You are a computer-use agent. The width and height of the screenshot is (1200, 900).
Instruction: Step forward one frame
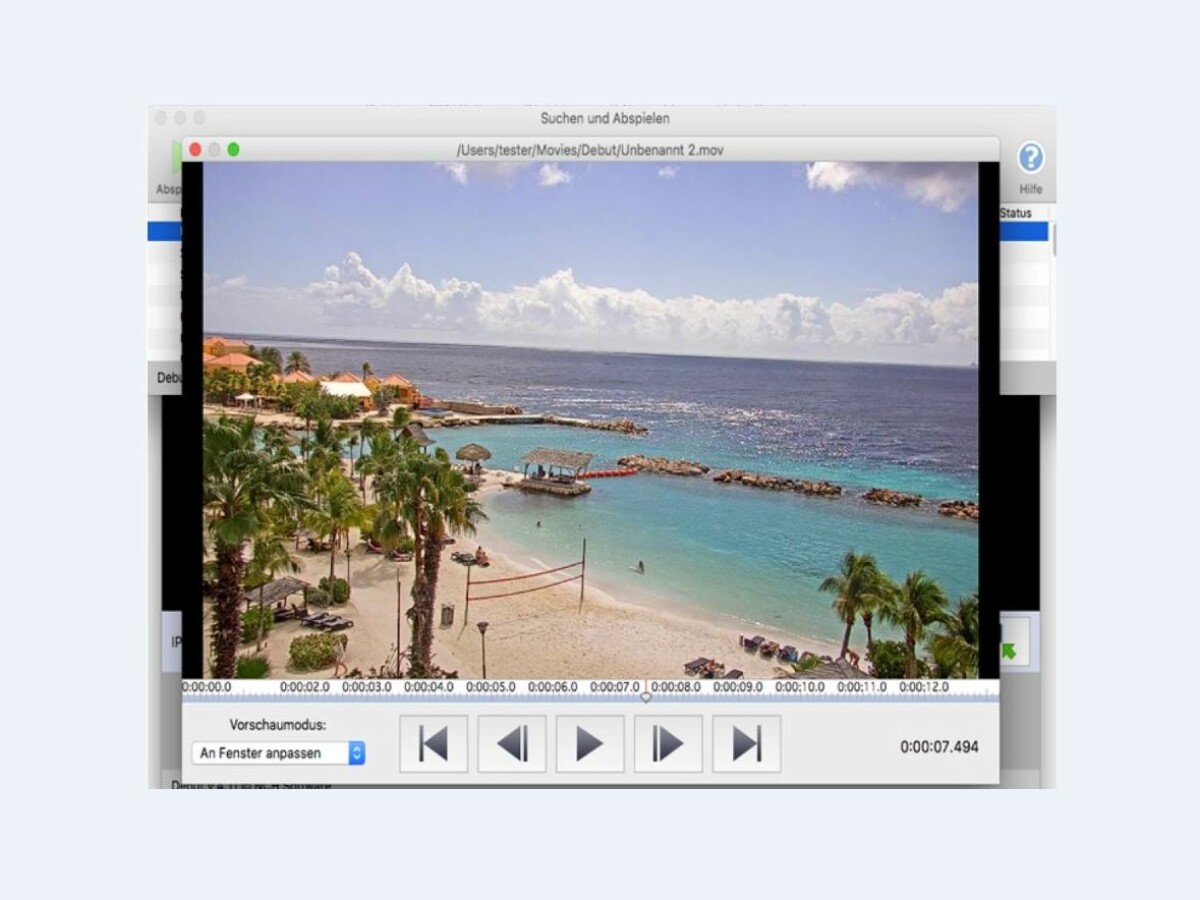point(668,744)
